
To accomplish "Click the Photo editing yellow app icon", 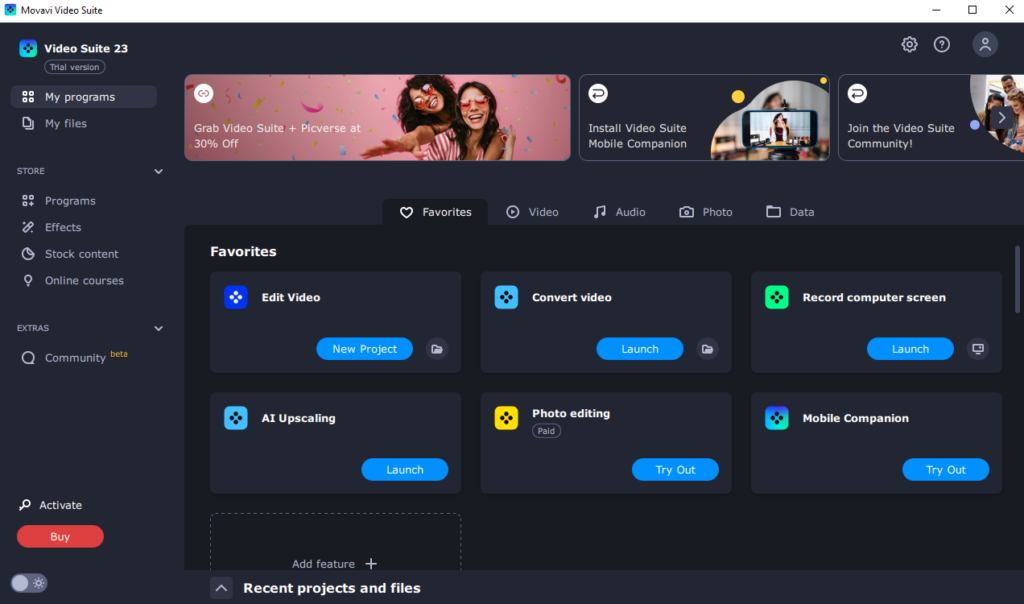I will point(506,418).
